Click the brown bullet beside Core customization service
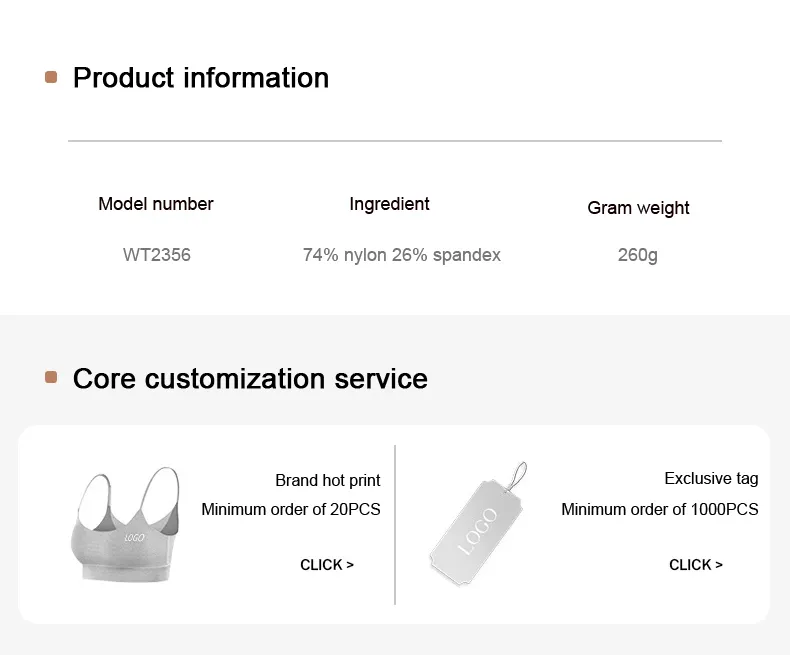 coord(51,378)
